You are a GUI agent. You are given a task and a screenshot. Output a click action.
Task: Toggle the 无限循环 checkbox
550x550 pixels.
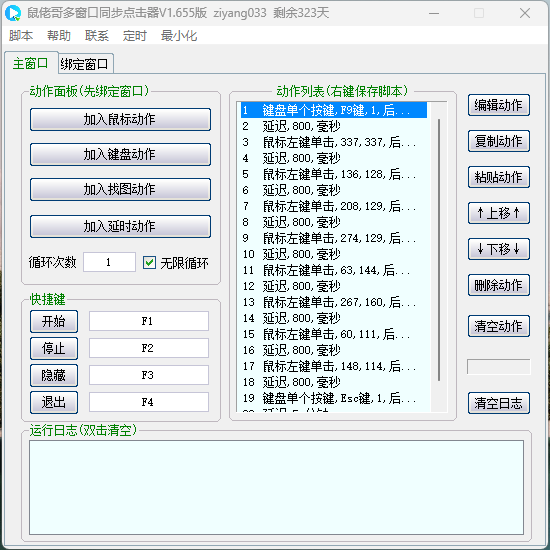[149, 262]
